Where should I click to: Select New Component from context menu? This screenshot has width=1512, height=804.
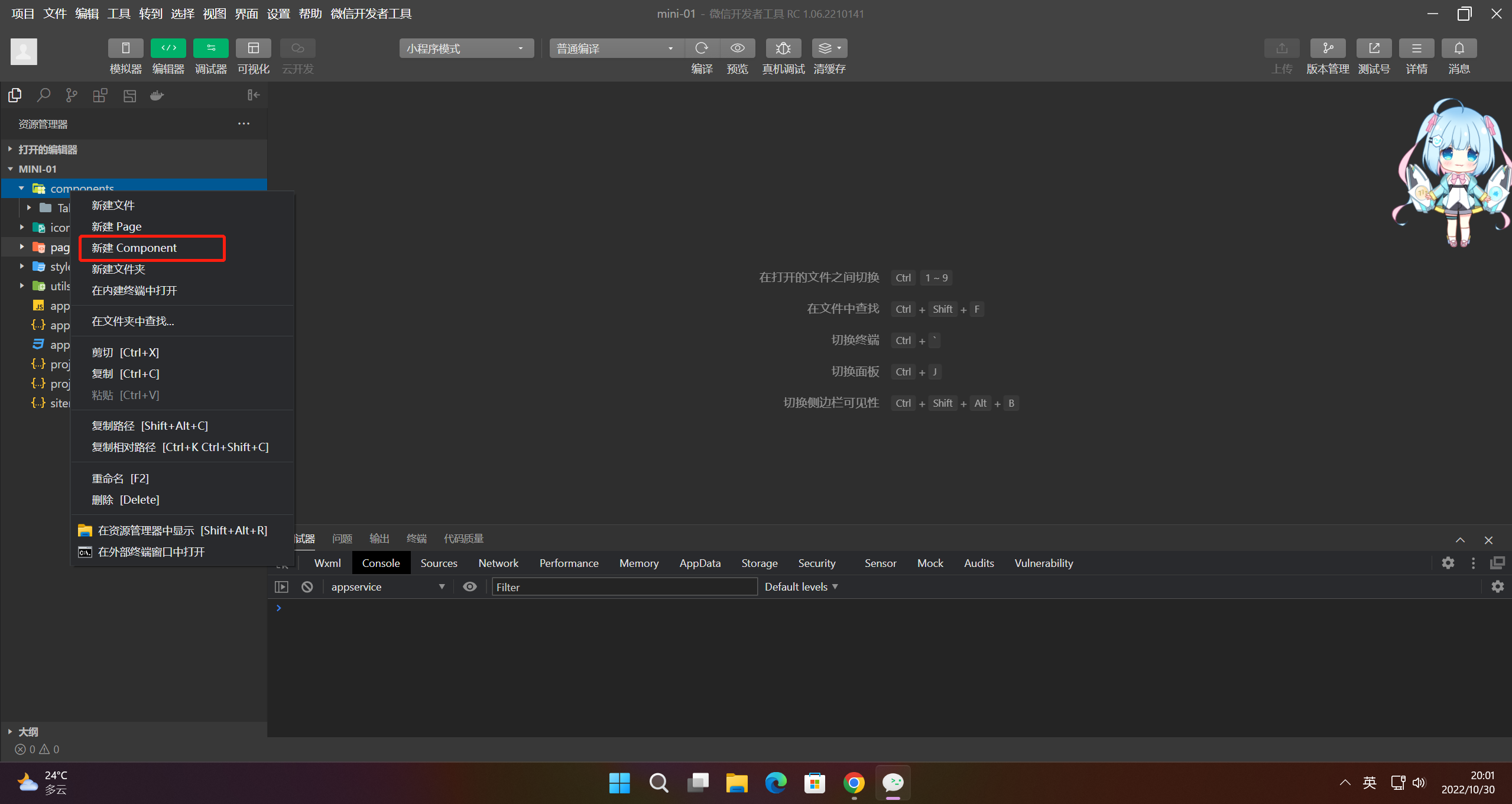click(x=134, y=248)
